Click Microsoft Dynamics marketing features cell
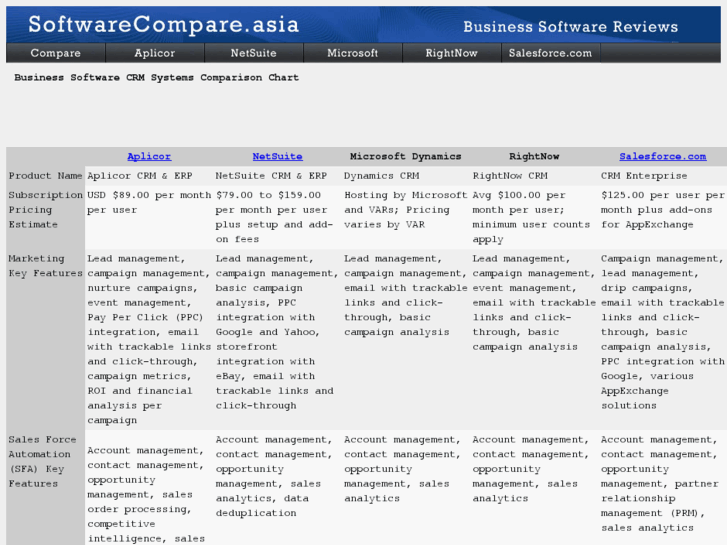 406,340
